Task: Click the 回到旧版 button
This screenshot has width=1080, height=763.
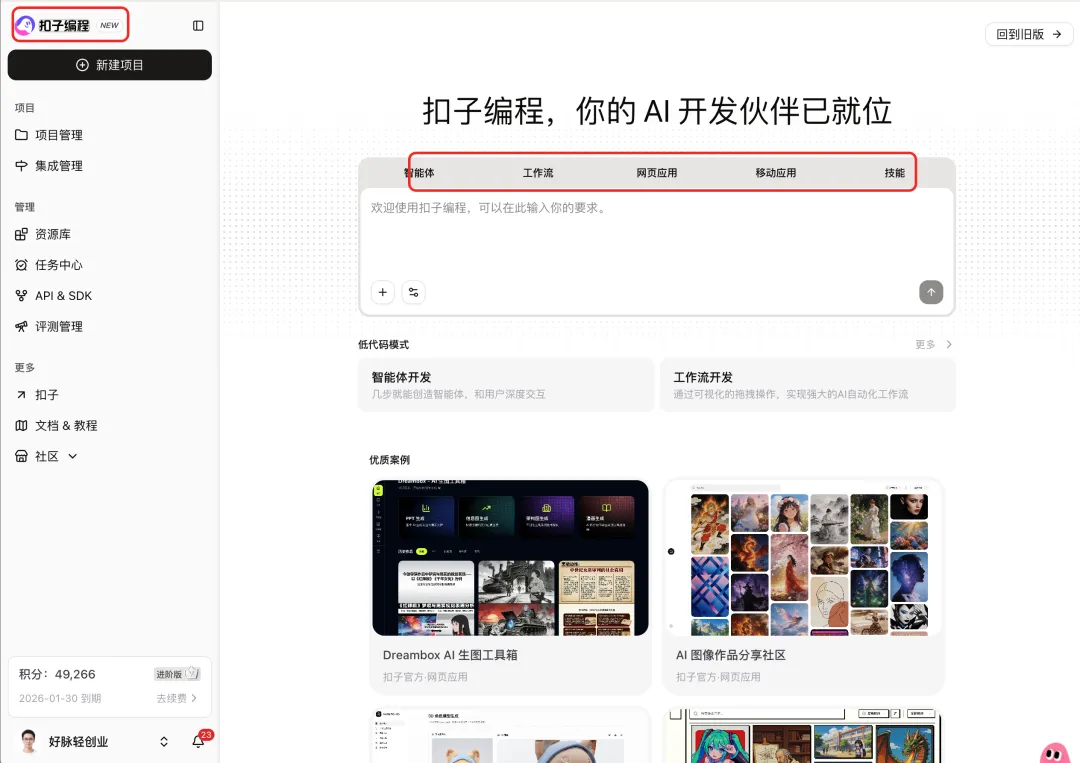Action: click(1029, 34)
